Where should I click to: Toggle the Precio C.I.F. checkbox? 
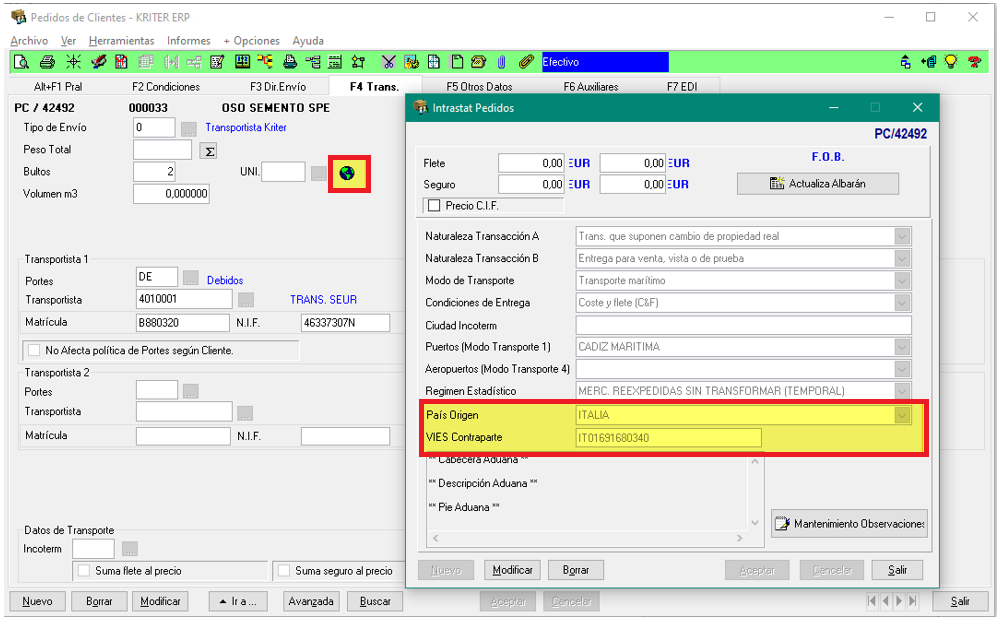434,206
